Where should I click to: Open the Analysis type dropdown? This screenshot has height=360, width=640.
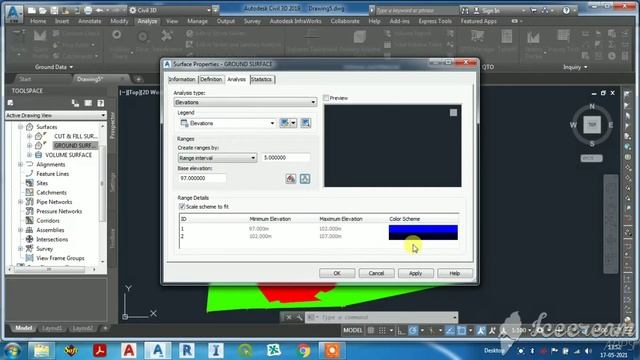245,102
